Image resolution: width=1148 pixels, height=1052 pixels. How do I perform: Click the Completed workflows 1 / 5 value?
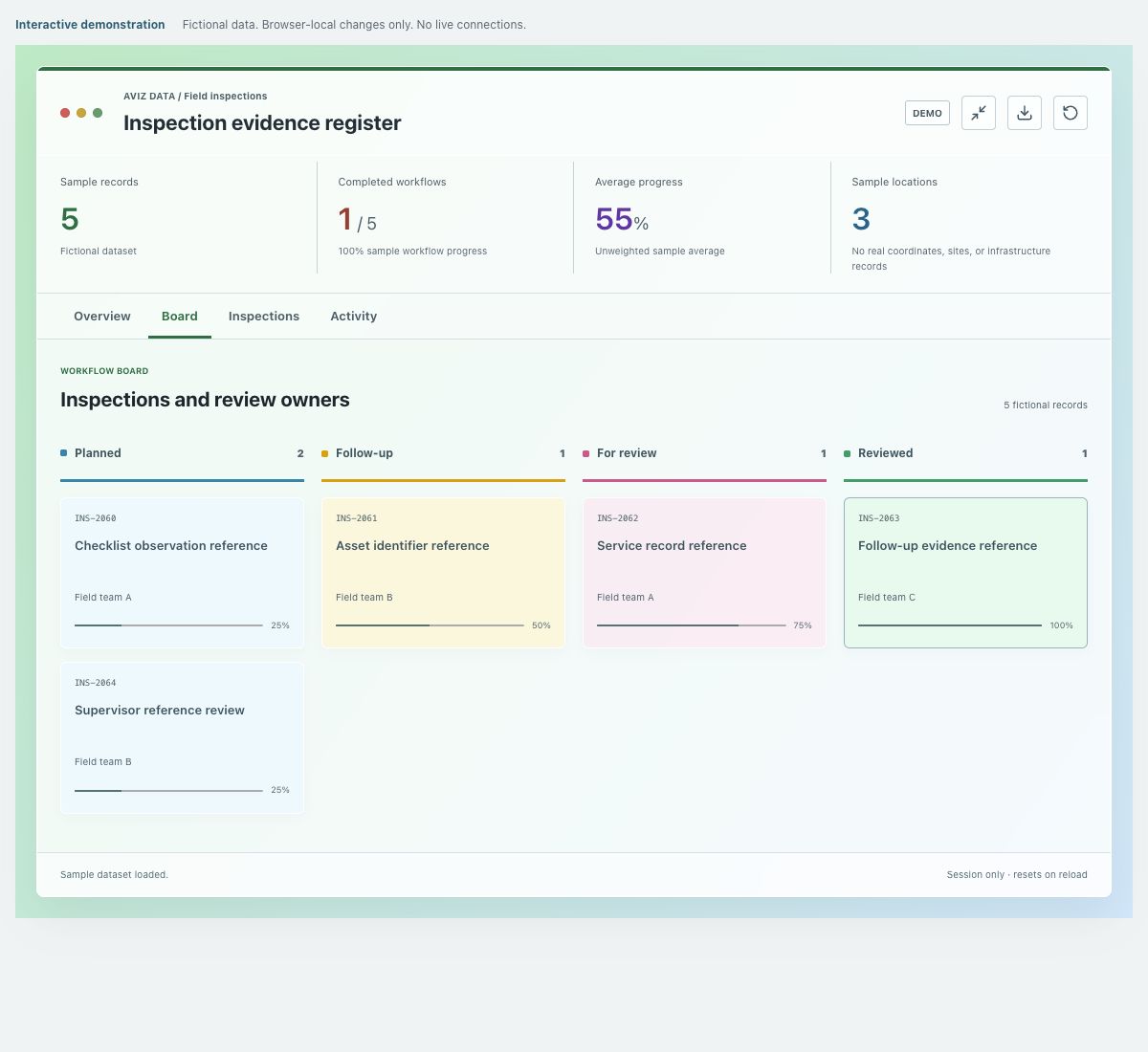click(358, 220)
